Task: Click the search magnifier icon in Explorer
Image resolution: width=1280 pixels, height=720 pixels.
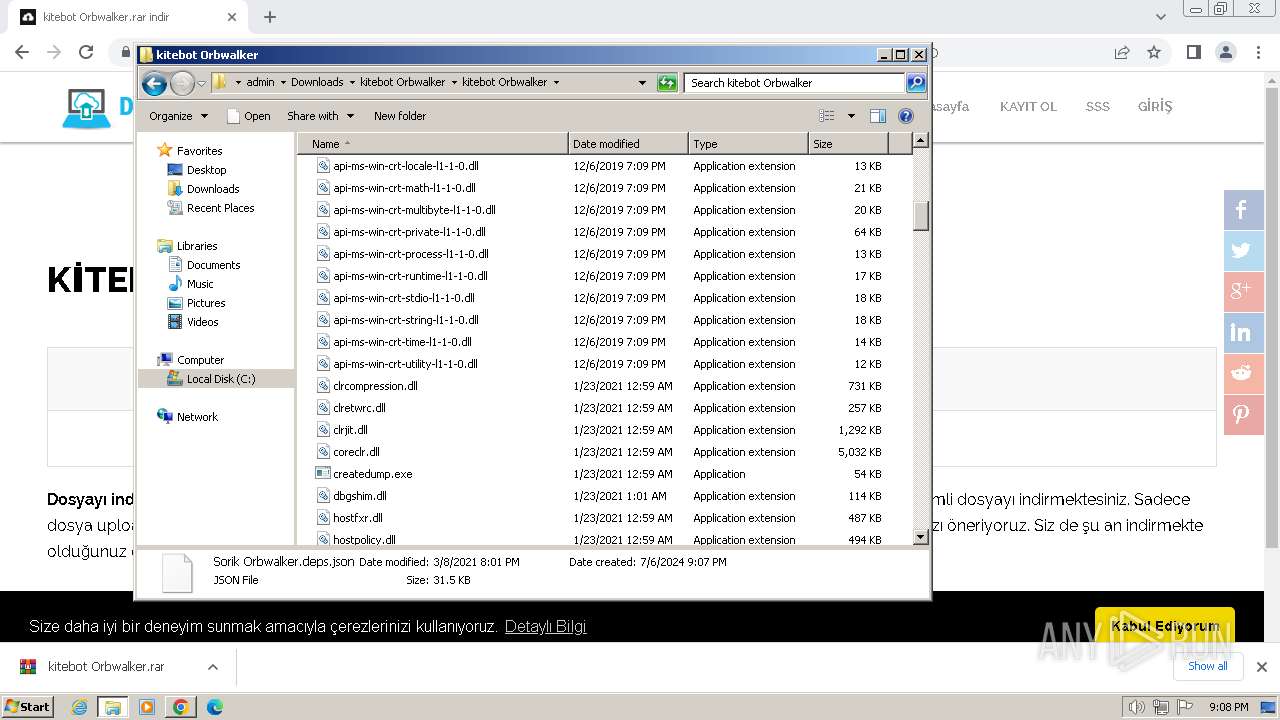Action: tap(915, 83)
